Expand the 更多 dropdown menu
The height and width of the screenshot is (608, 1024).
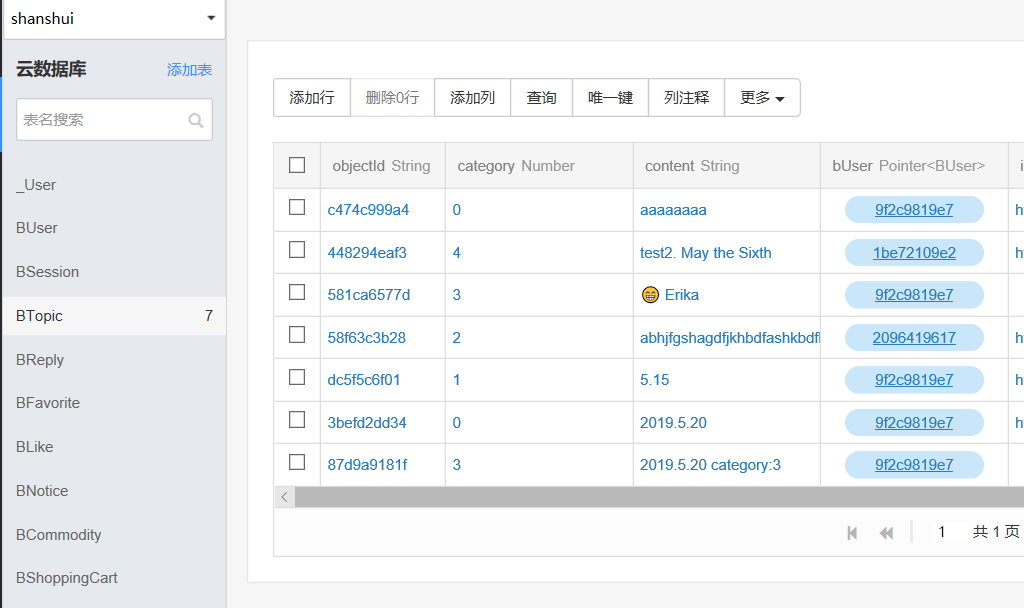click(x=762, y=98)
